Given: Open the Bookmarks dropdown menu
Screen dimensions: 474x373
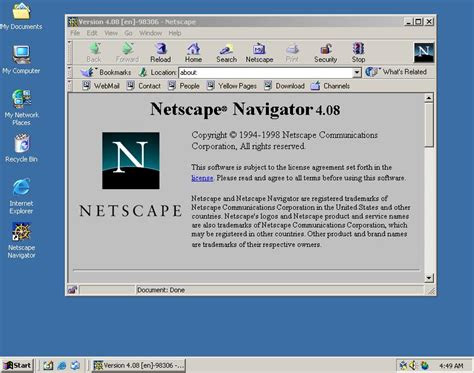Looking at the screenshot, I should click(x=106, y=72).
